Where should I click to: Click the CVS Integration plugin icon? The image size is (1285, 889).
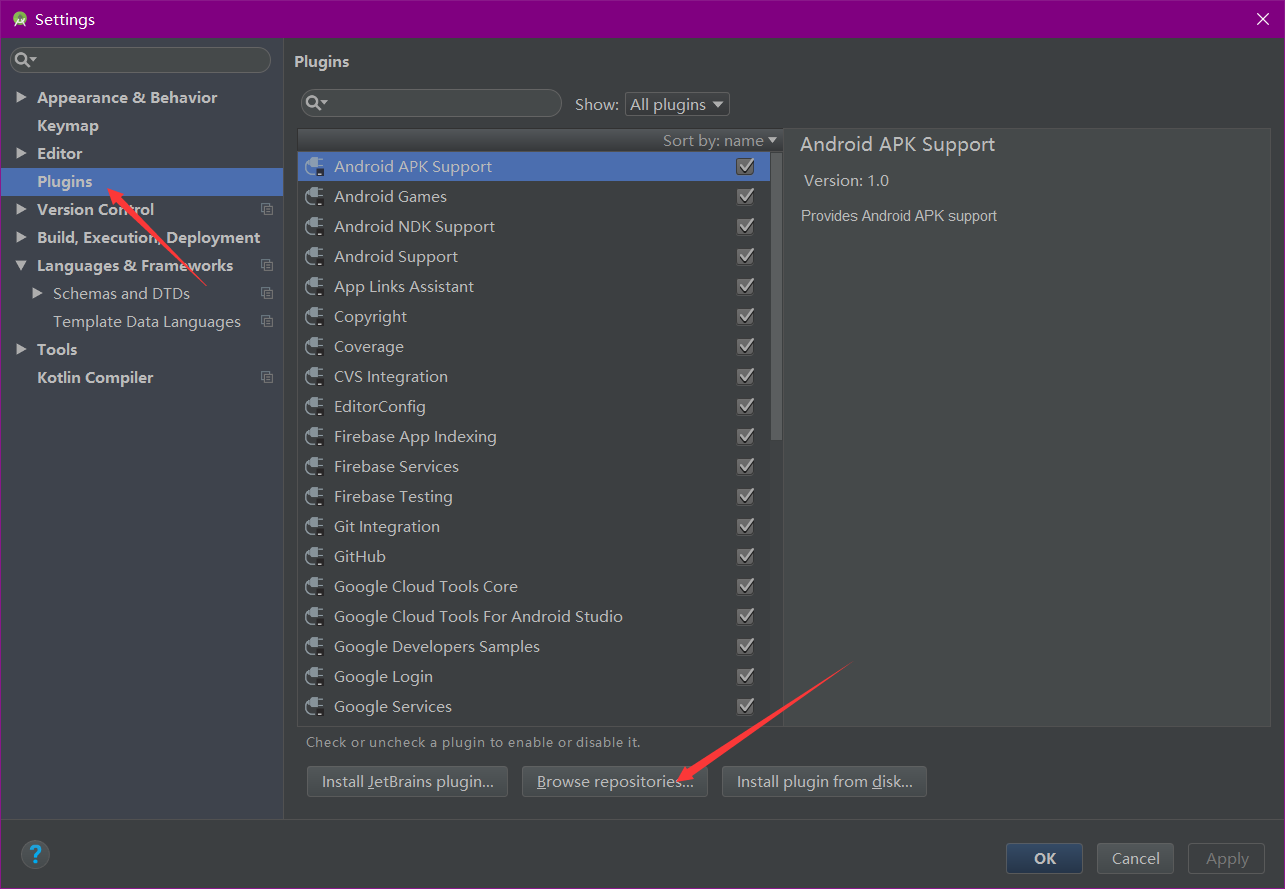click(315, 377)
